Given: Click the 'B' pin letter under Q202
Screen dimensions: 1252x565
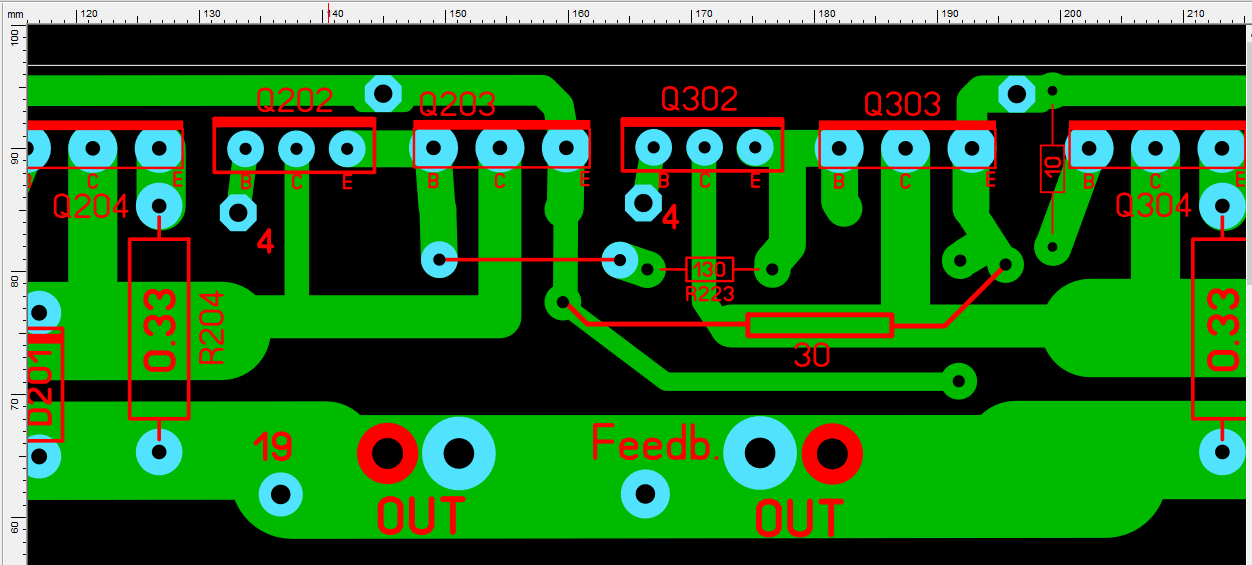Looking at the screenshot, I should [246, 183].
